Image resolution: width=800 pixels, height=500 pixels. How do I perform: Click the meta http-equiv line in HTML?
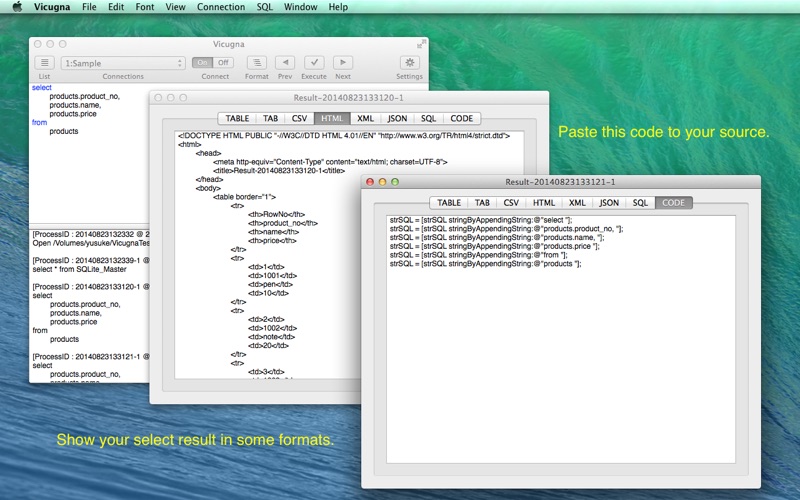(330, 162)
